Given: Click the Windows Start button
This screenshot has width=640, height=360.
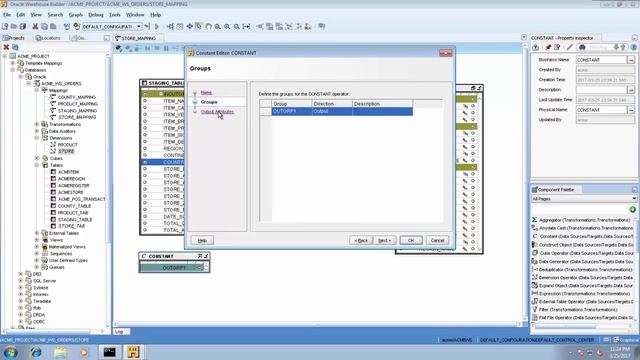Looking at the screenshot, I should (x=10, y=352).
